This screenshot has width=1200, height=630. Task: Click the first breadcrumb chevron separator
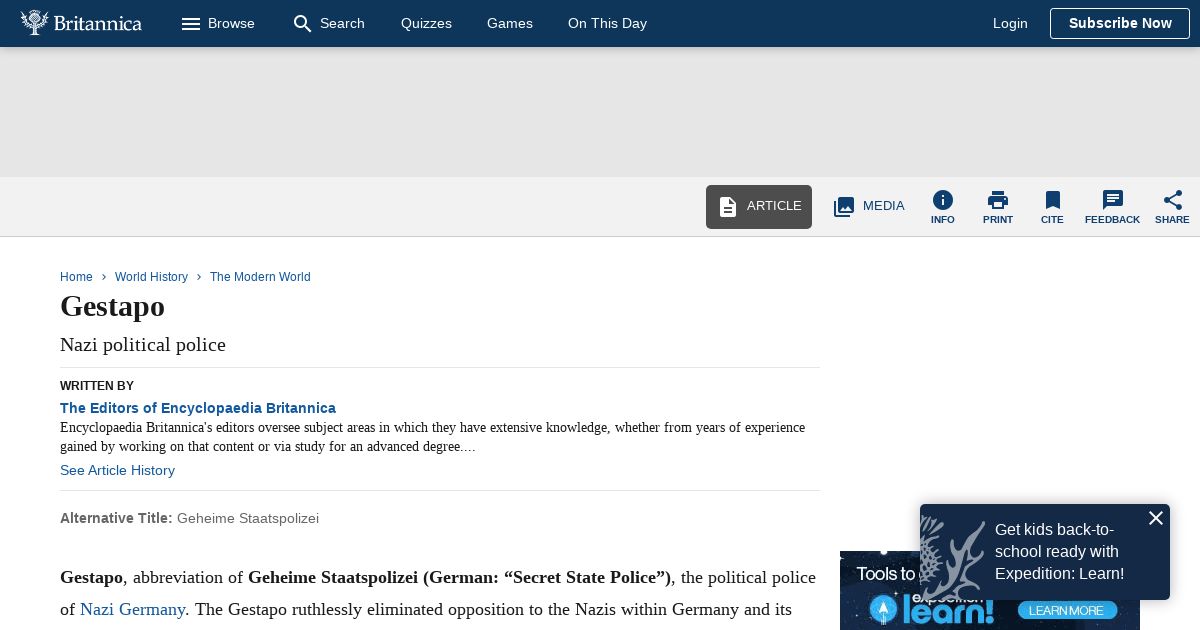(x=103, y=277)
